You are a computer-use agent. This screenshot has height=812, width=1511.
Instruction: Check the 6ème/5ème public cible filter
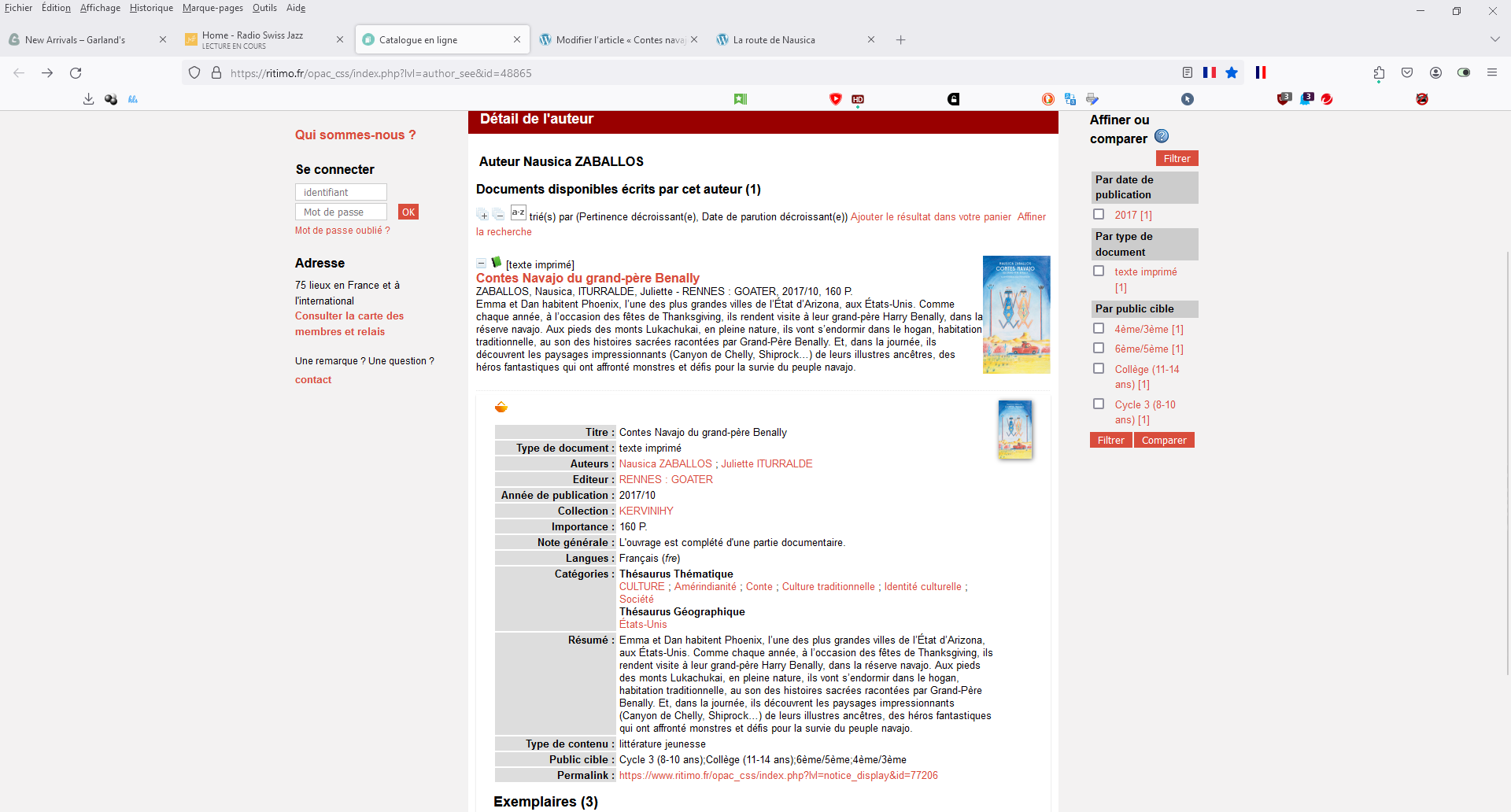(1099, 348)
